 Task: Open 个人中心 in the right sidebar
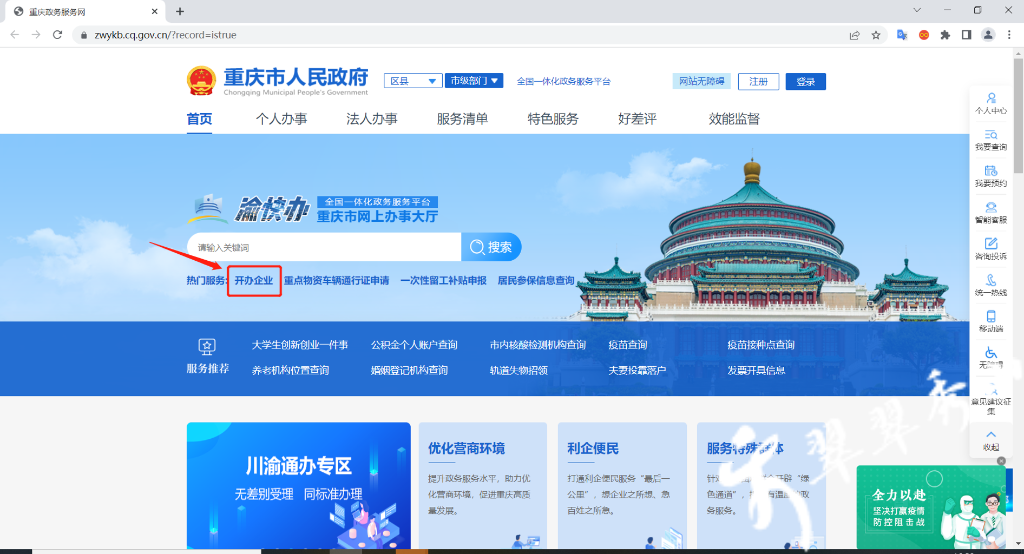(x=990, y=103)
